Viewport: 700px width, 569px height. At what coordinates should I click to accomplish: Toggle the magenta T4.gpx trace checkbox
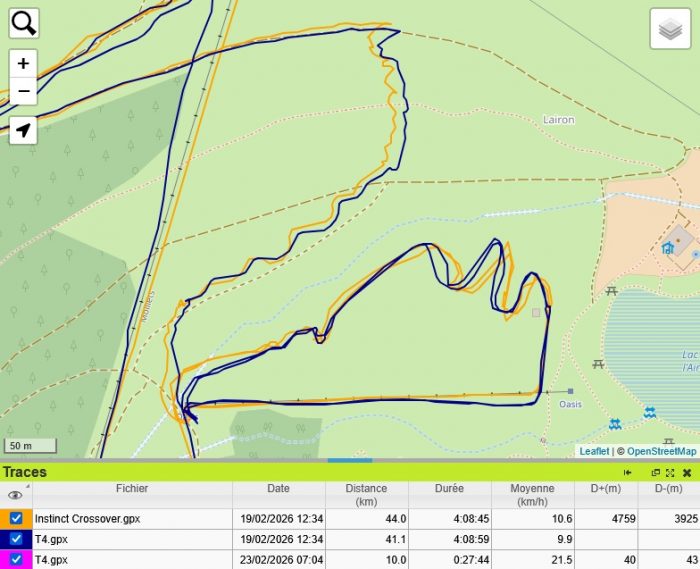point(16,559)
